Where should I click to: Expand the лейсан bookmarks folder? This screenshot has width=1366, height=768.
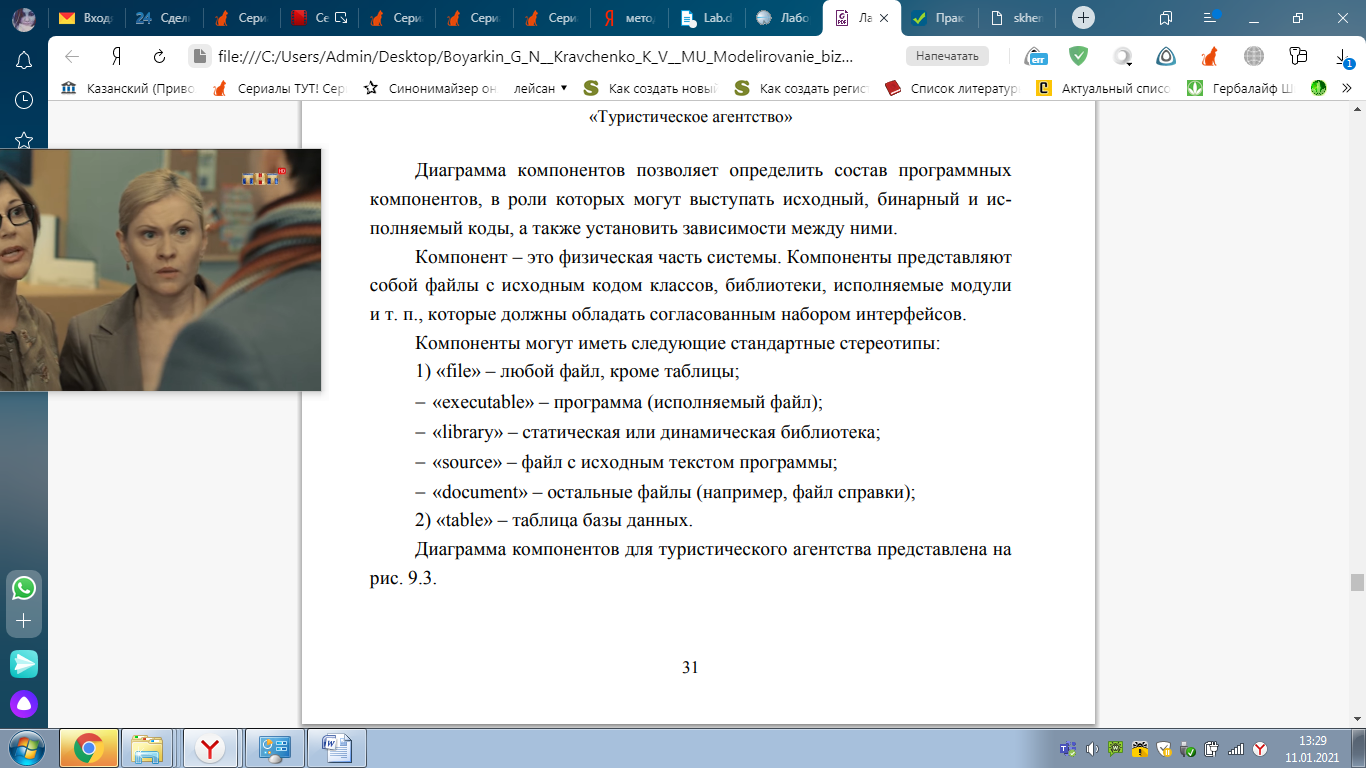coord(541,88)
